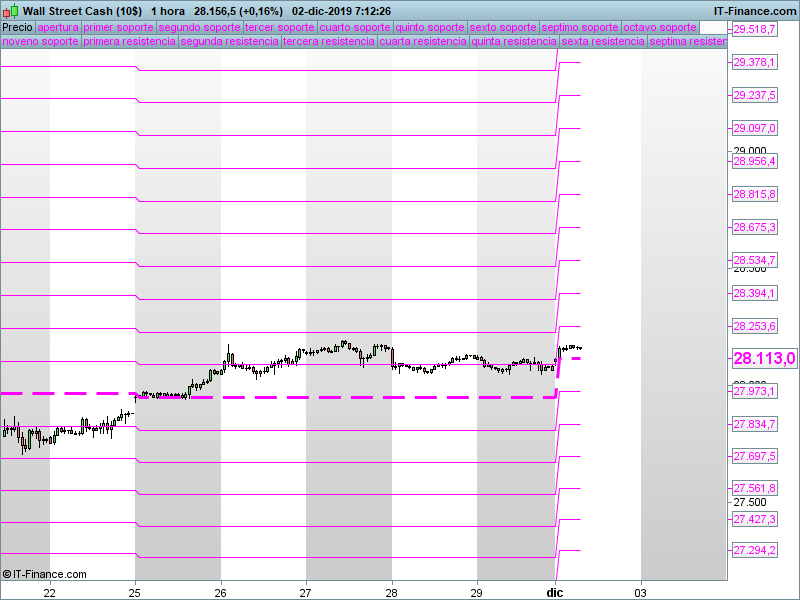
Task: Click the price 28.156,5 (+0,16%) readout
Action: [238, 11]
